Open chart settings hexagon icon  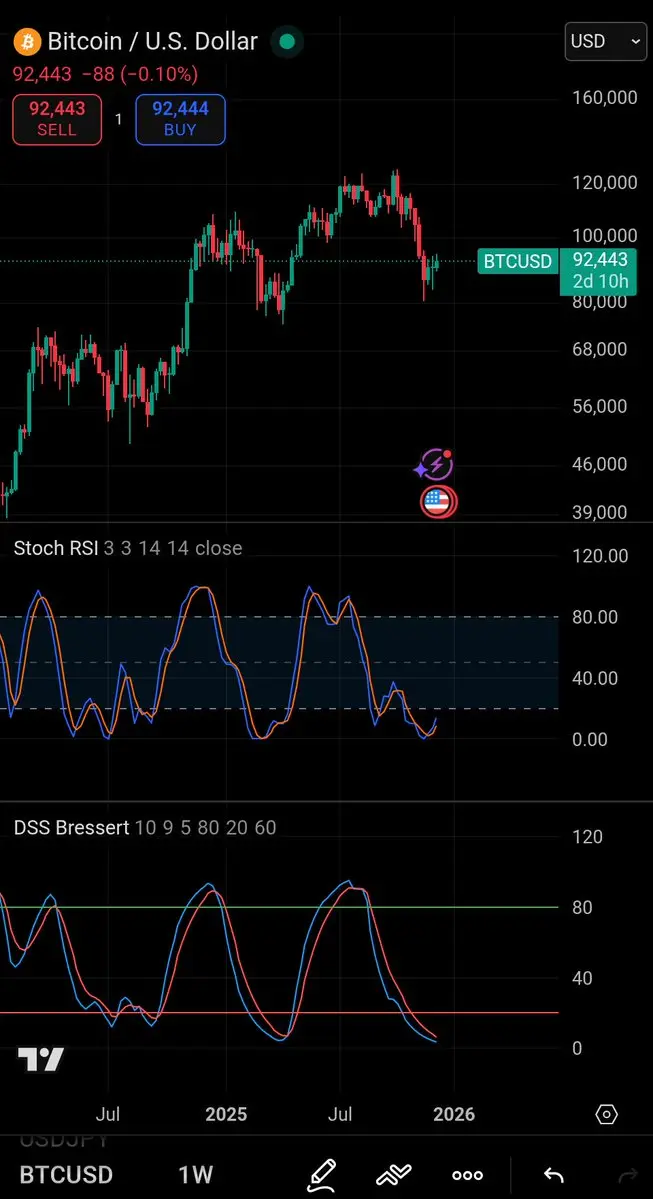(x=606, y=1114)
